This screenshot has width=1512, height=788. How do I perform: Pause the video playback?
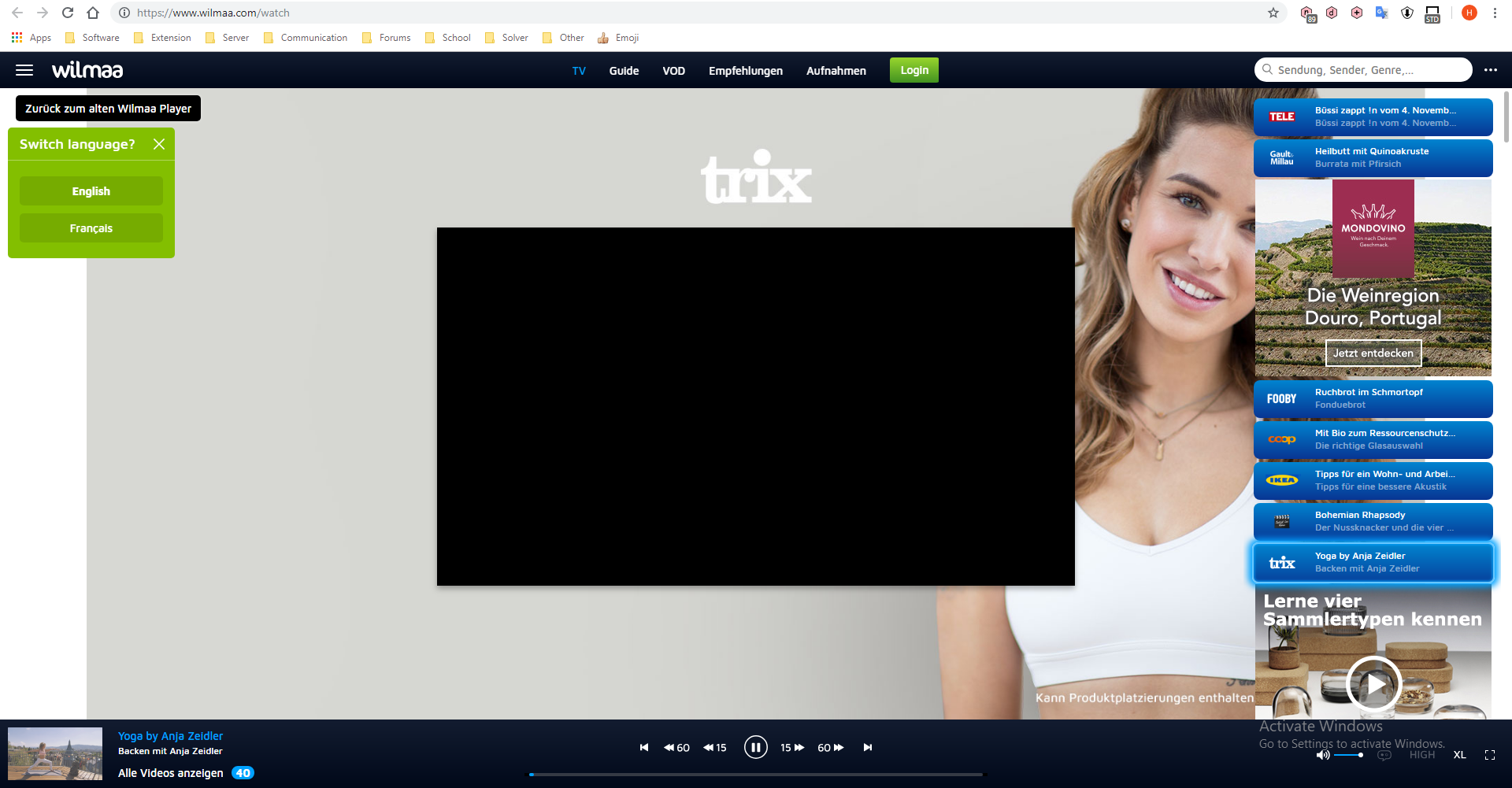(755, 747)
